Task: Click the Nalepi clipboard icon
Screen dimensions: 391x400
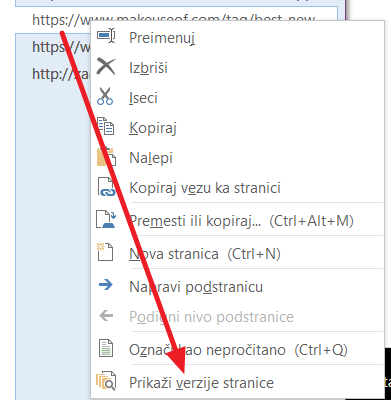Action: [x=106, y=156]
